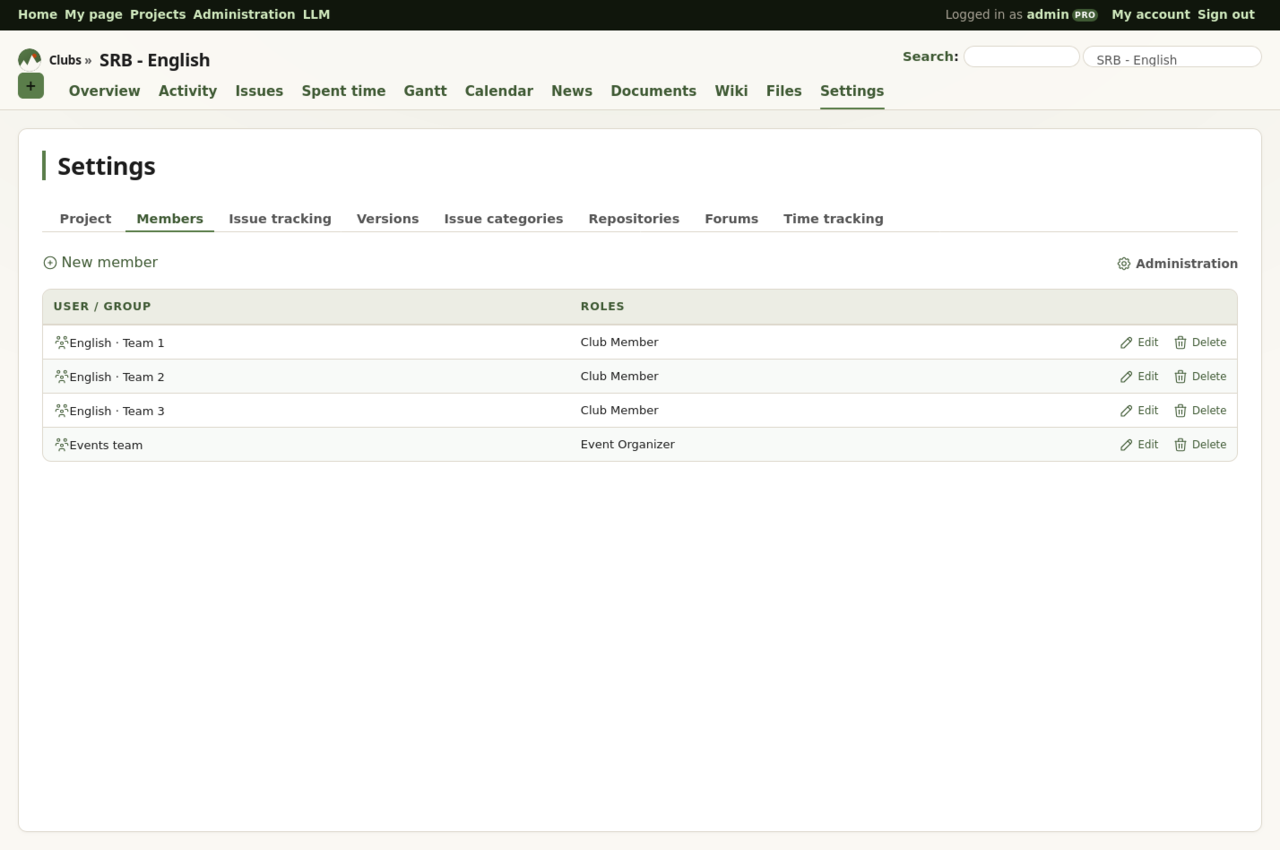1280x850 pixels.
Task: Click Club Member role for English · Team 1
Action: click(x=620, y=342)
